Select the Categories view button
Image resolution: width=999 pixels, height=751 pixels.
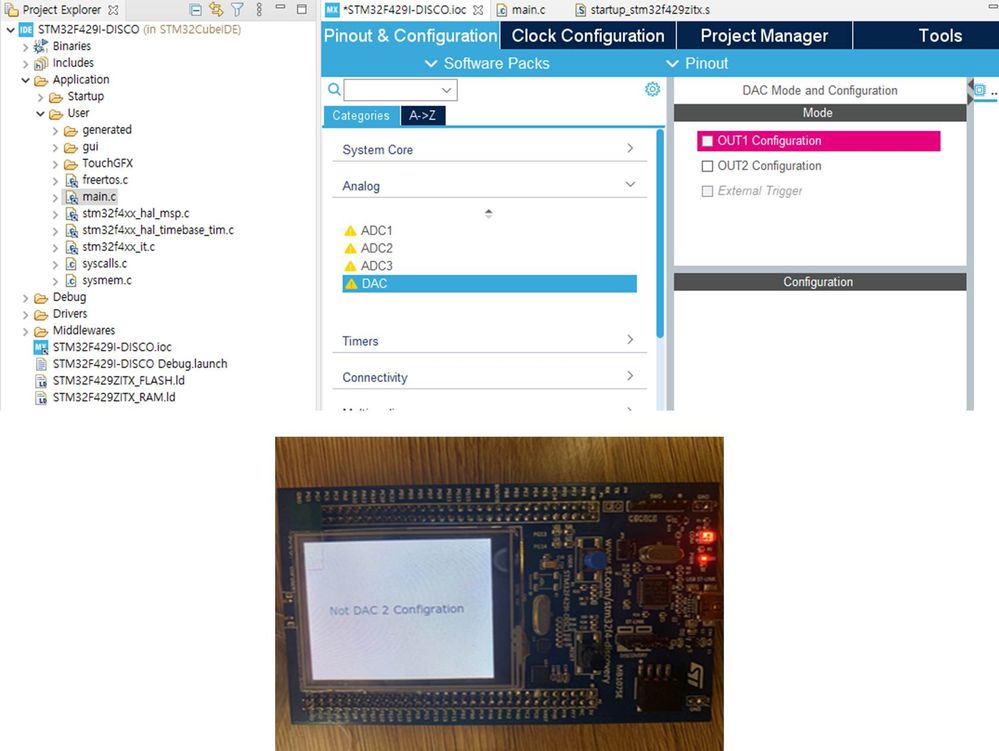(361, 116)
